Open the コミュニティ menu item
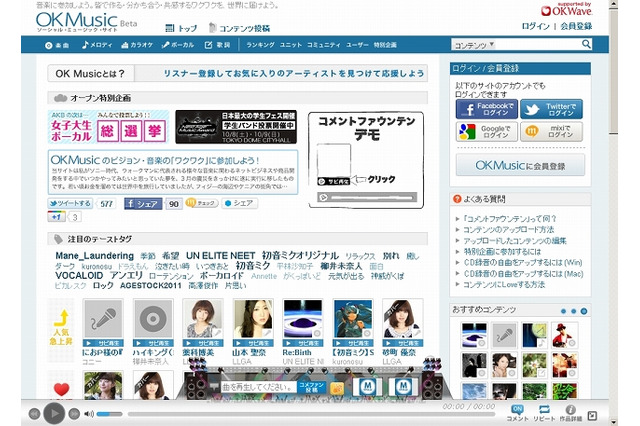This screenshot has width=640, height=426. (x=324, y=45)
